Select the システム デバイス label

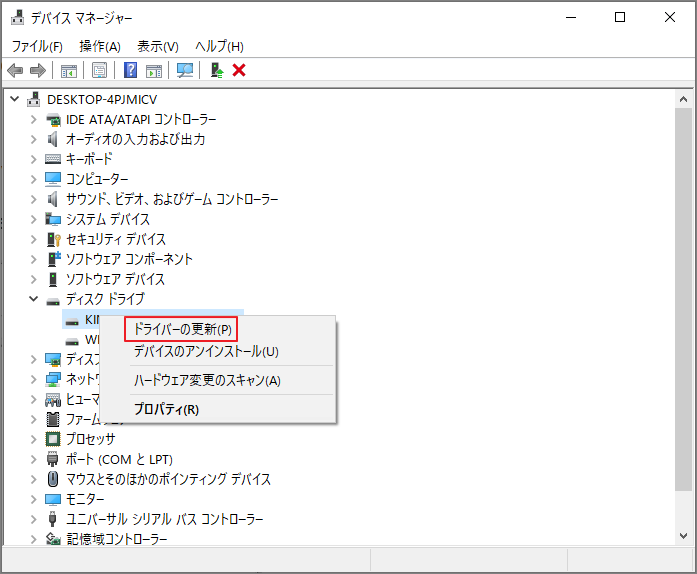108,219
